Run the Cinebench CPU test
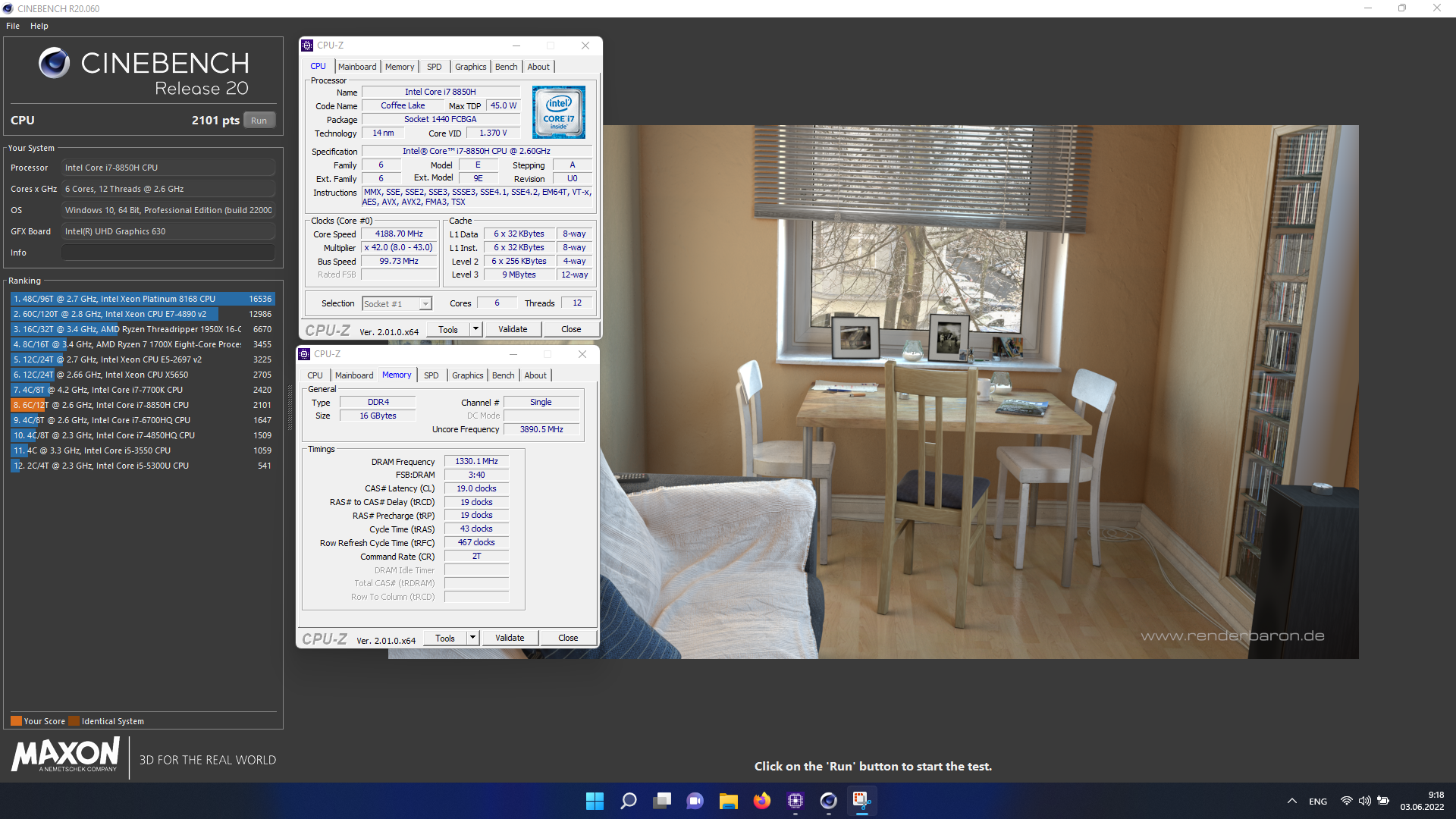This screenshot has height=819, width=1456. click(259, 121)
